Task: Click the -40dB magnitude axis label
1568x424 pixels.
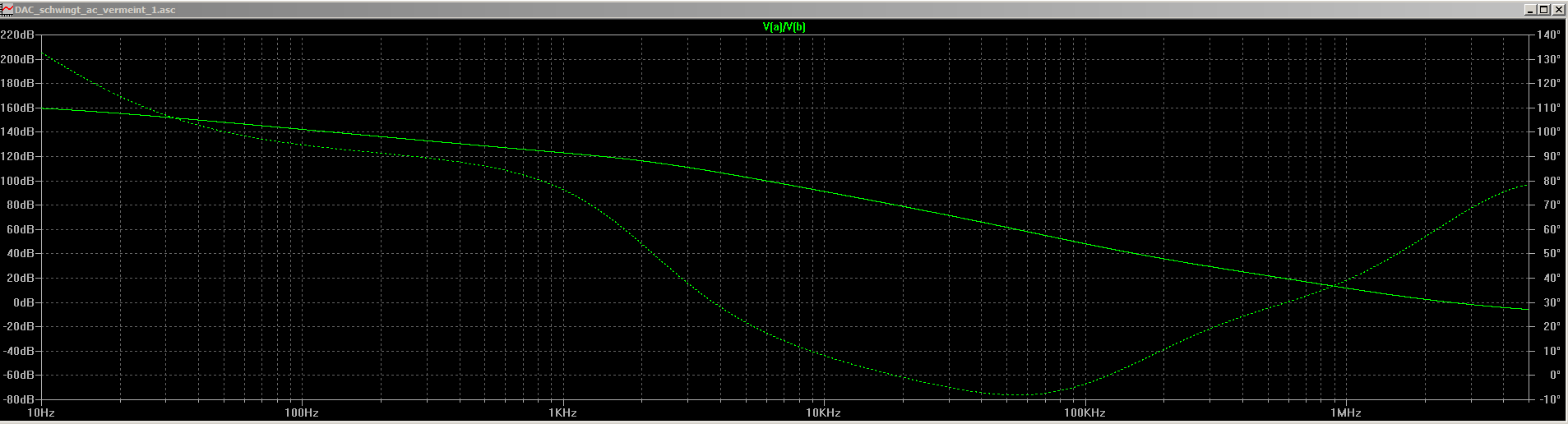Action: point(18,351)
